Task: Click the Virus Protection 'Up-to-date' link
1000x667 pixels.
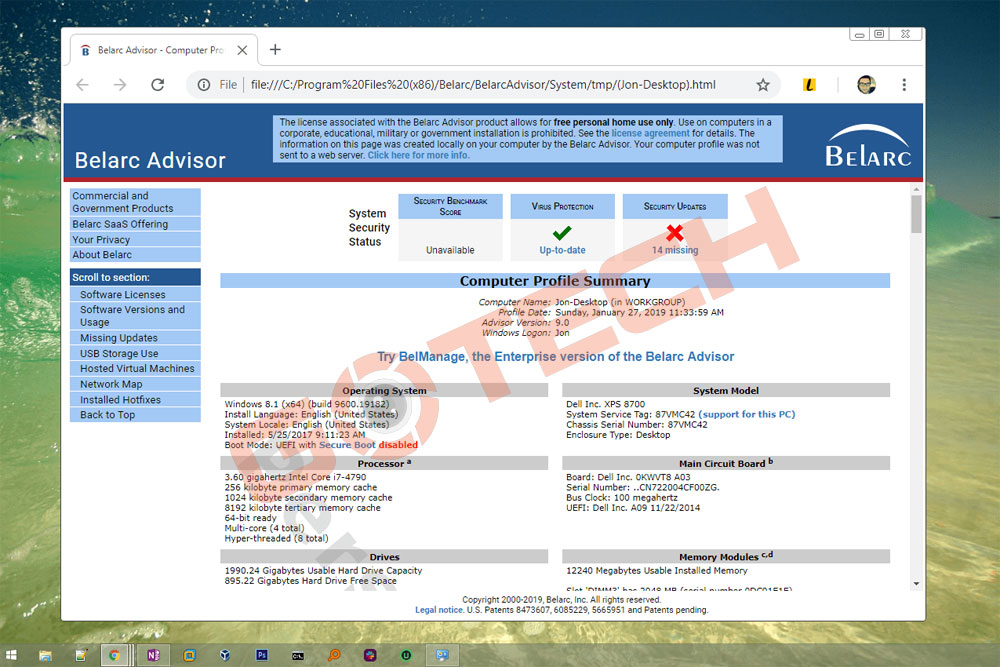Action: 562,250
